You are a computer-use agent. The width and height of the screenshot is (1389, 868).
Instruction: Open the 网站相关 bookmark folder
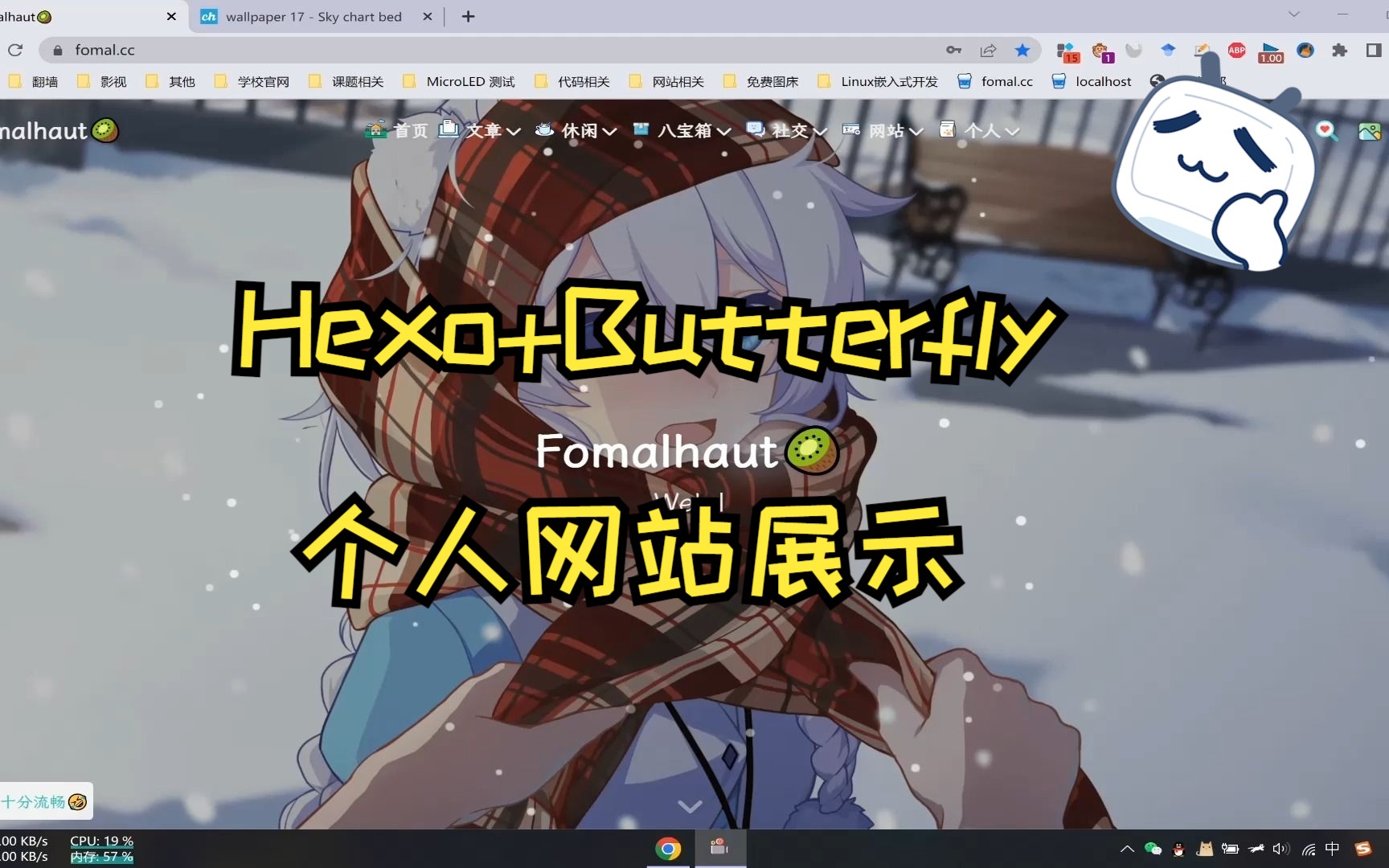(666, 81)
